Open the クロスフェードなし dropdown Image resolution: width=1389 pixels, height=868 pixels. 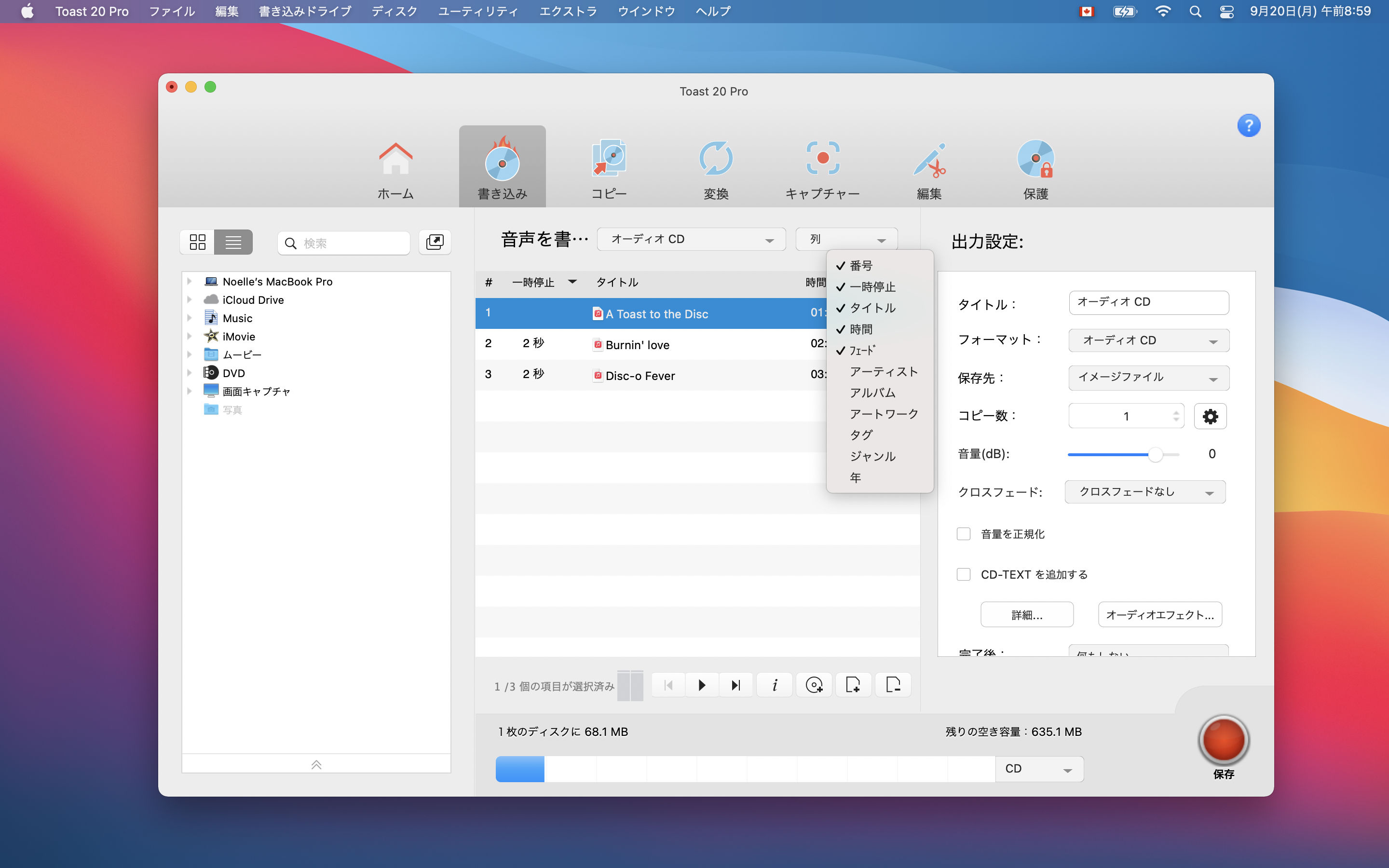[1145, 492]
